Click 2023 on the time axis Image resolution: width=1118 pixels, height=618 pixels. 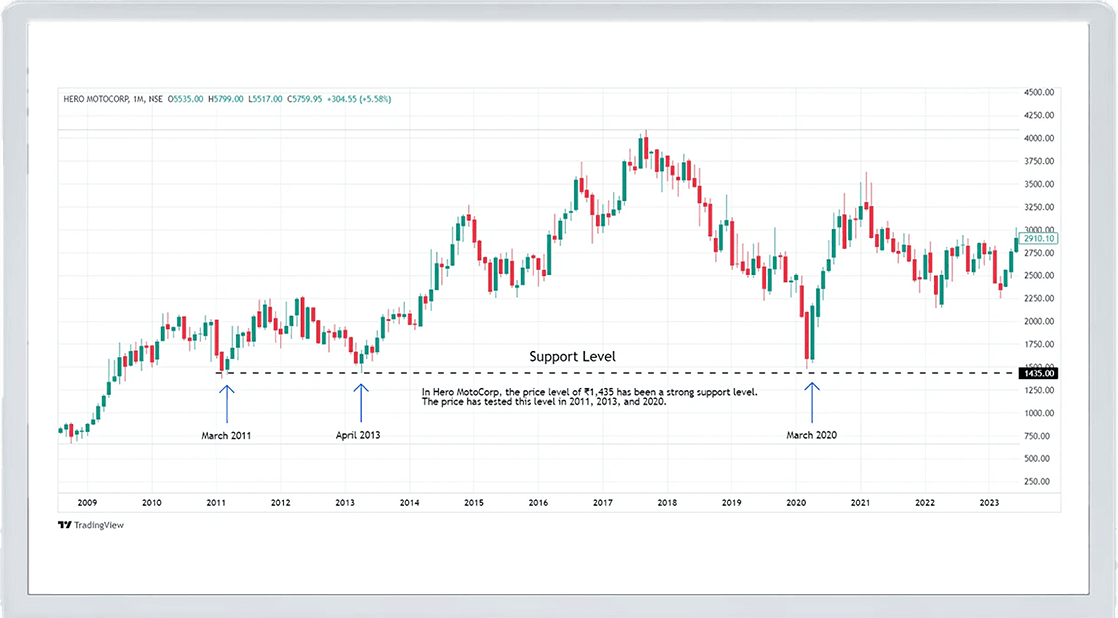tap(988, 502)
